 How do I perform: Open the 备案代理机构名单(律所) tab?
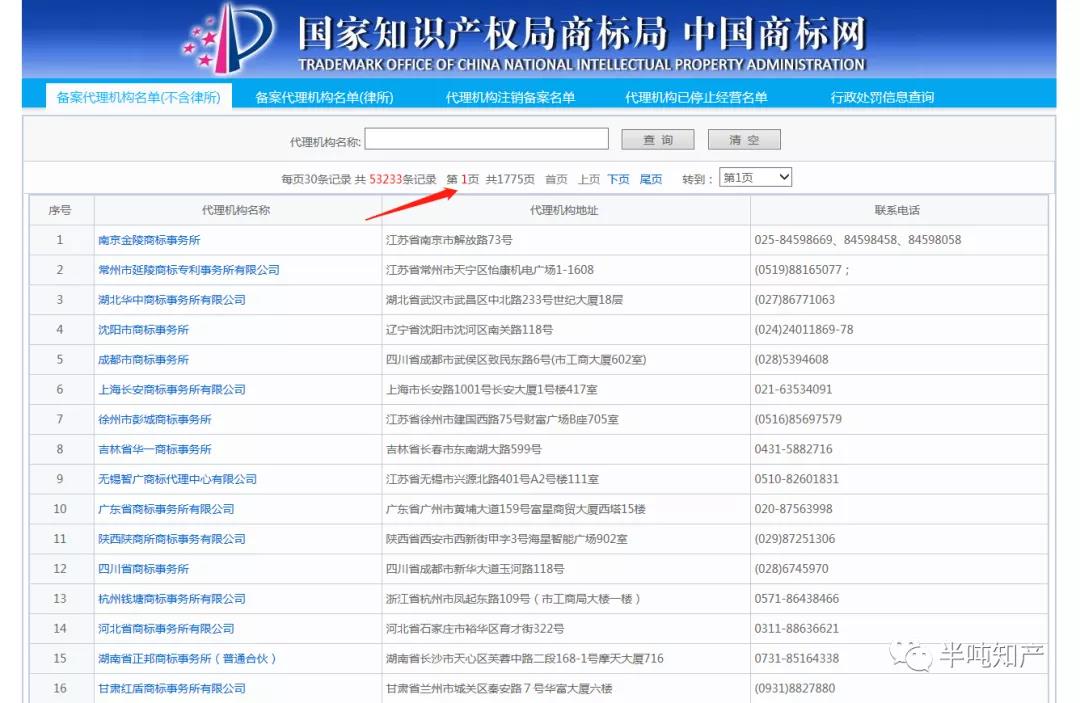point(324,97)
